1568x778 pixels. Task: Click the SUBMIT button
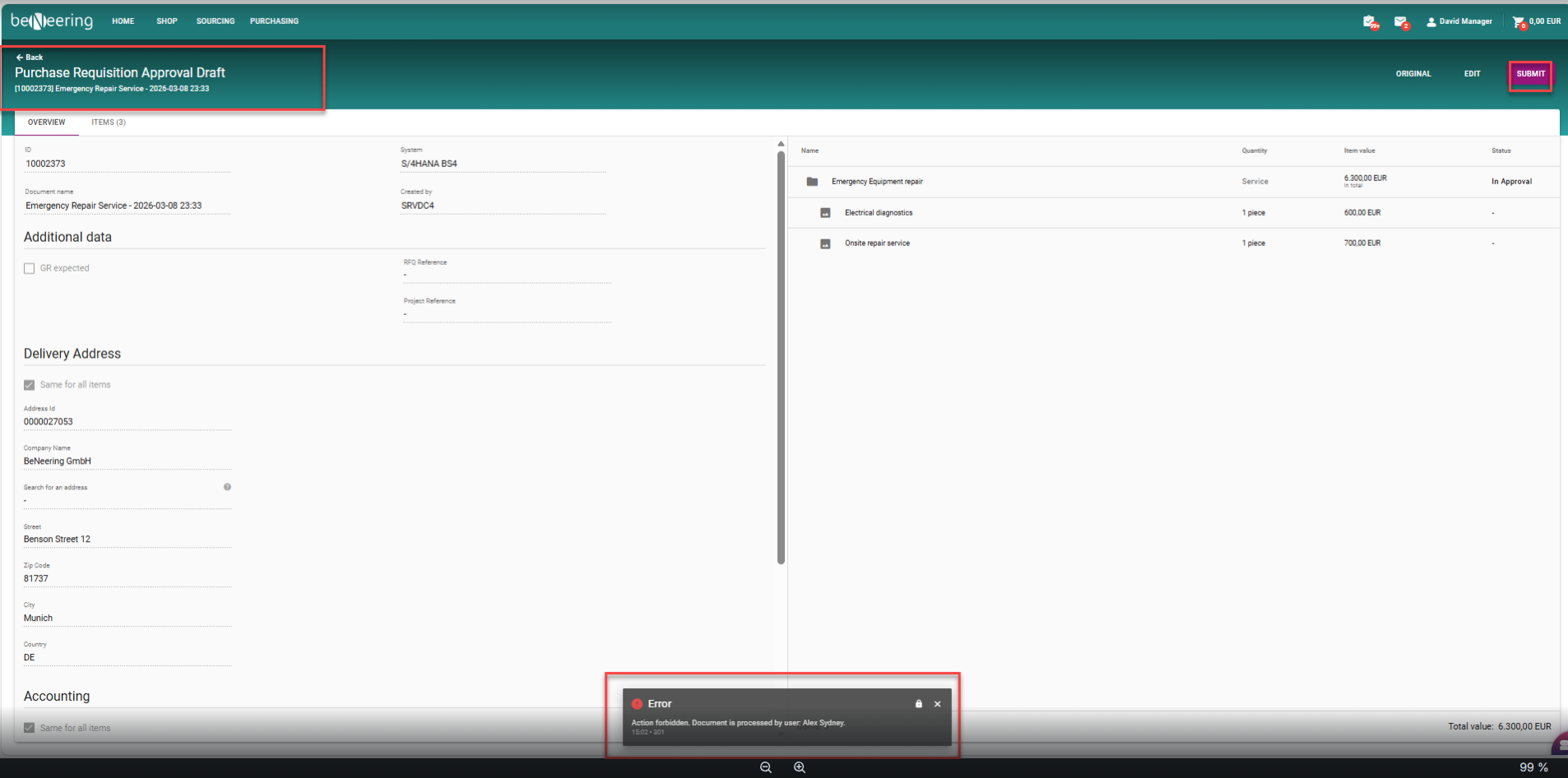pos(1531,74)
